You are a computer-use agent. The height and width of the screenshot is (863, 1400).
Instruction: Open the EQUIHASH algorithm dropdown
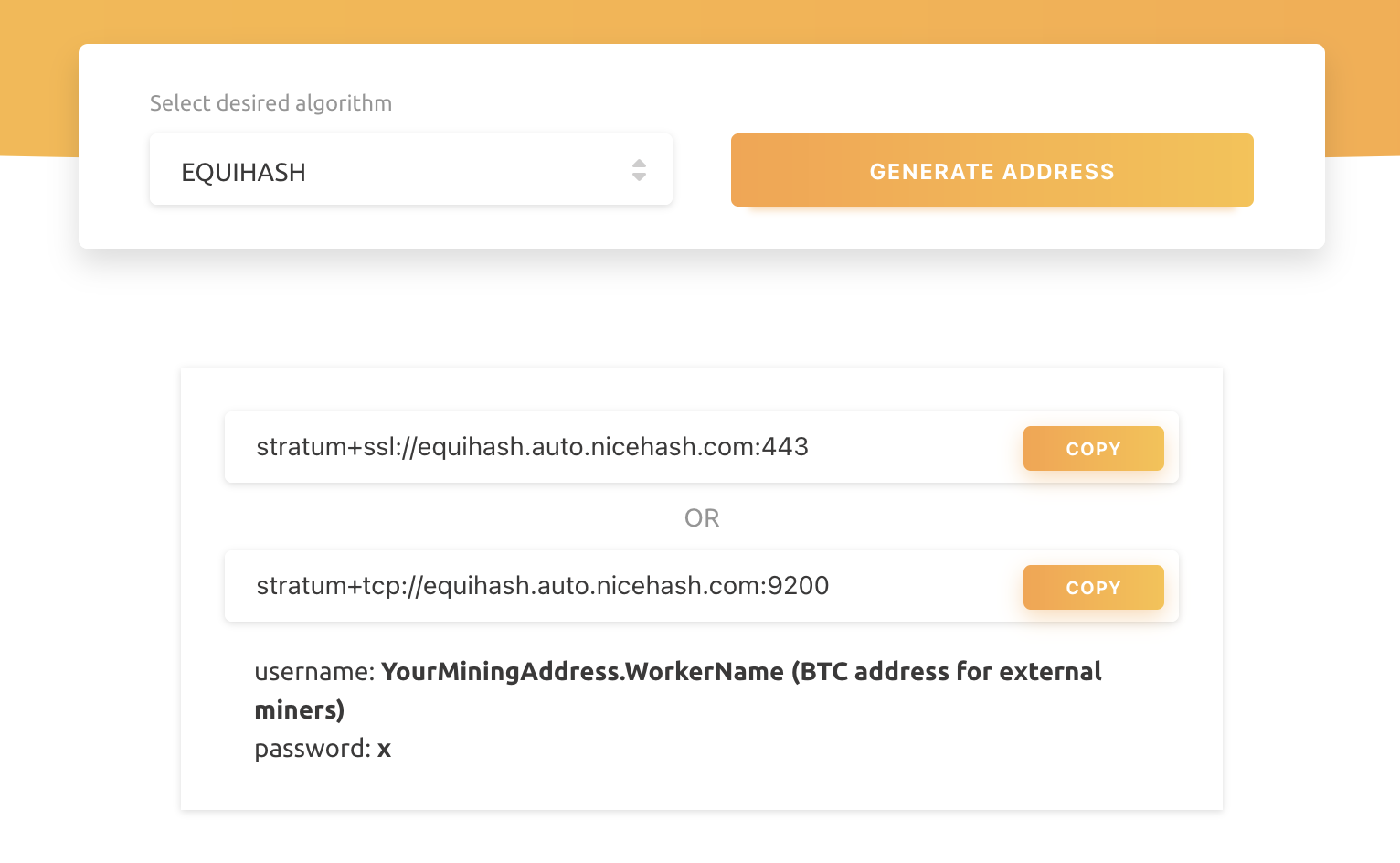411,170
